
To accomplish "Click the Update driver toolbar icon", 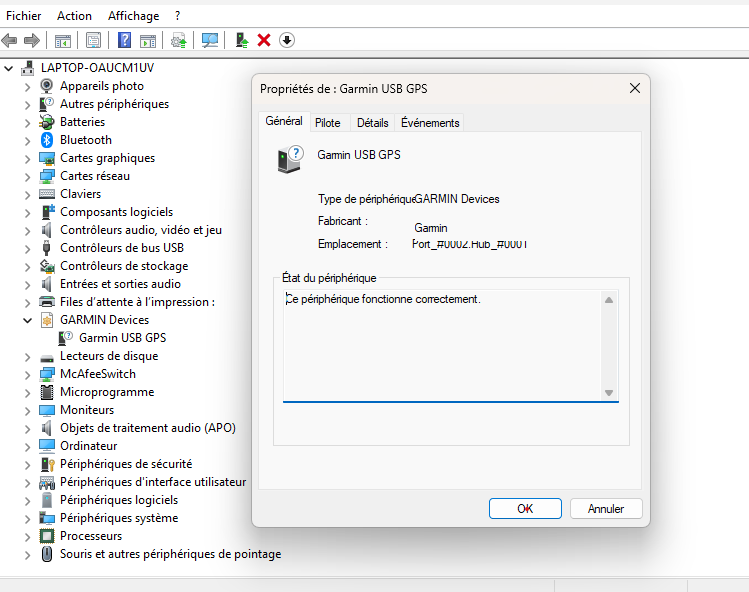I will coord(179,41).
